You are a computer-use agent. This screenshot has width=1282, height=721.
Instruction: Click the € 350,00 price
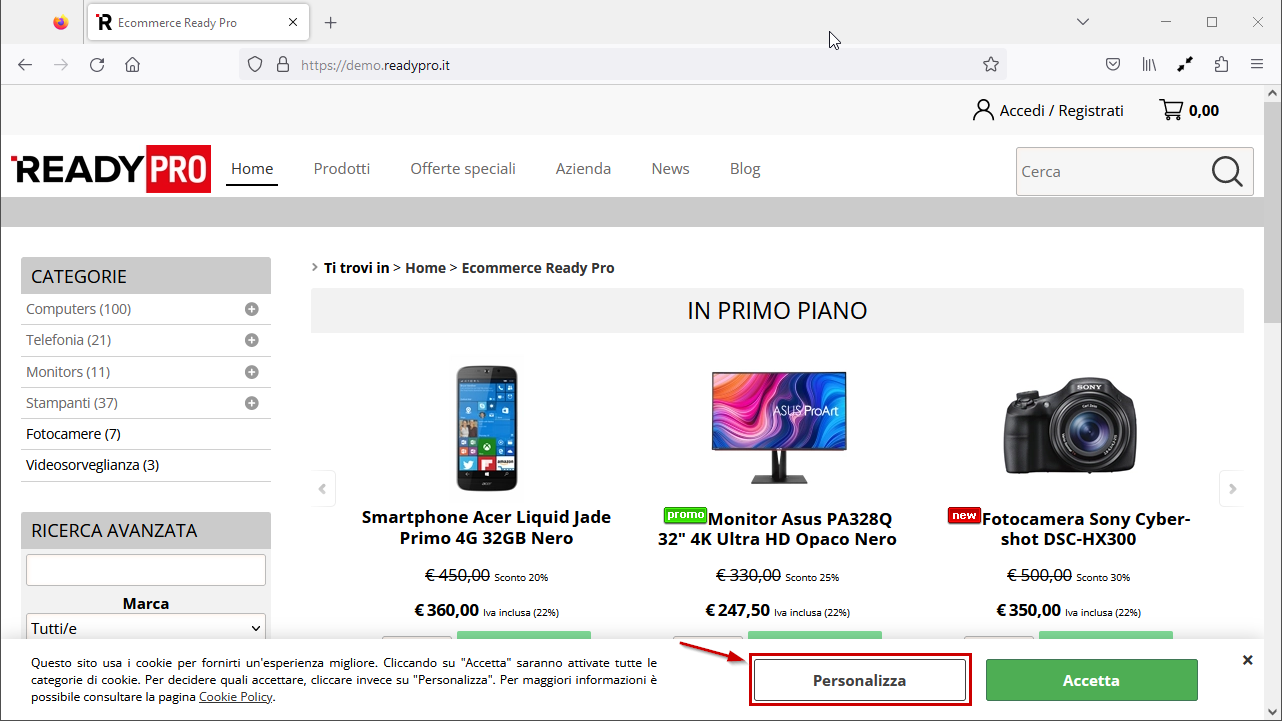click(x=1029, y=610)
